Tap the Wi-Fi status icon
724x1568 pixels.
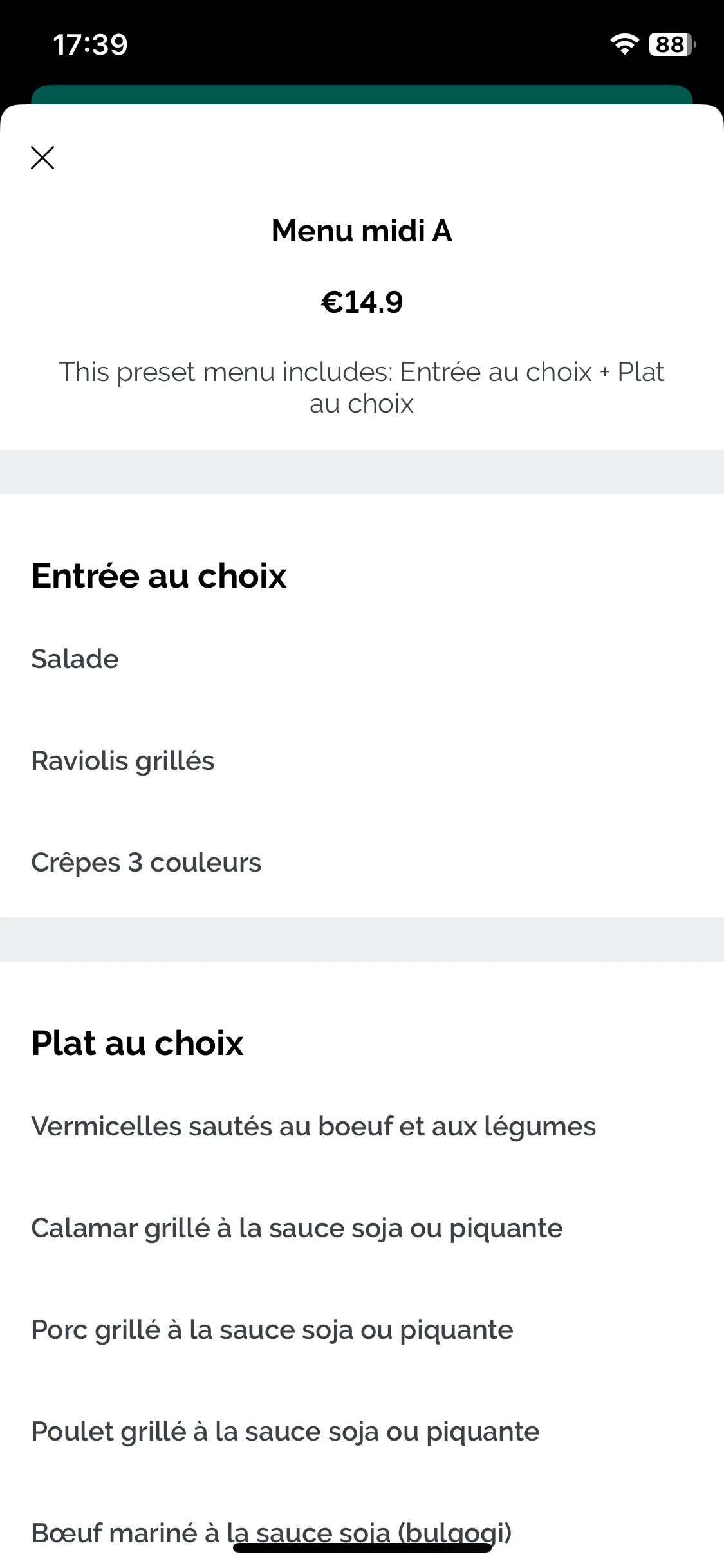(624, 44)
